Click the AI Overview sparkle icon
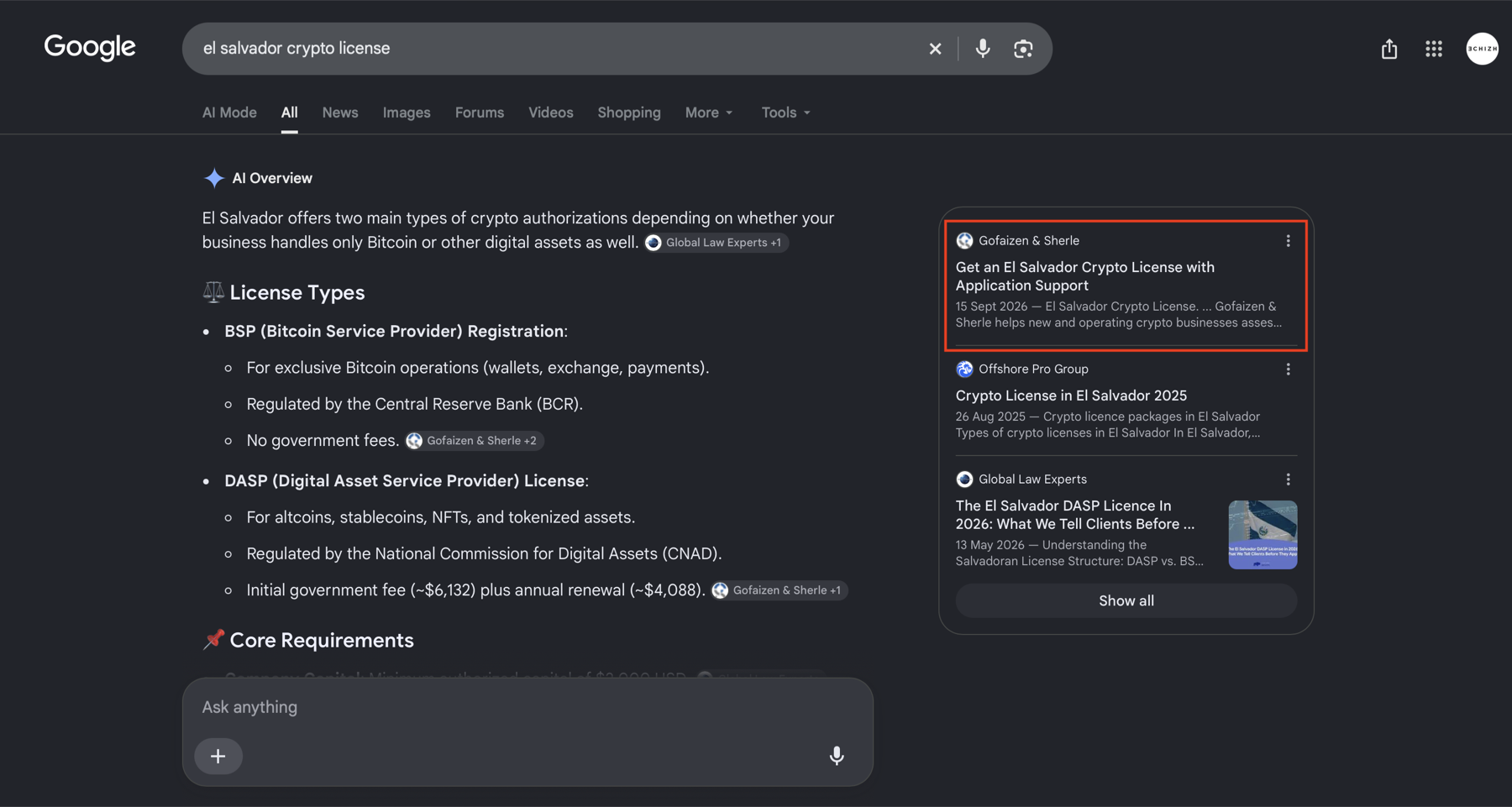This screenshot has width=1512, height=807. pos(214,178)
